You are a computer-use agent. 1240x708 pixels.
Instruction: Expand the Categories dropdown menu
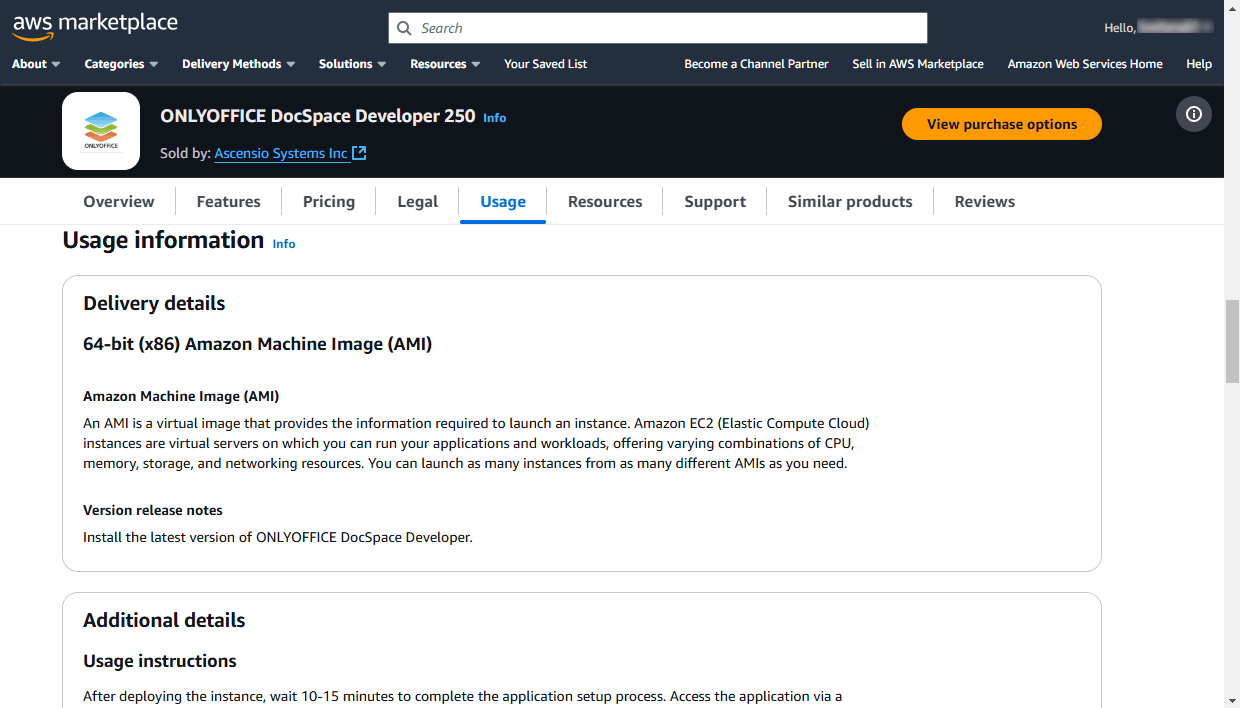point(121,64)
